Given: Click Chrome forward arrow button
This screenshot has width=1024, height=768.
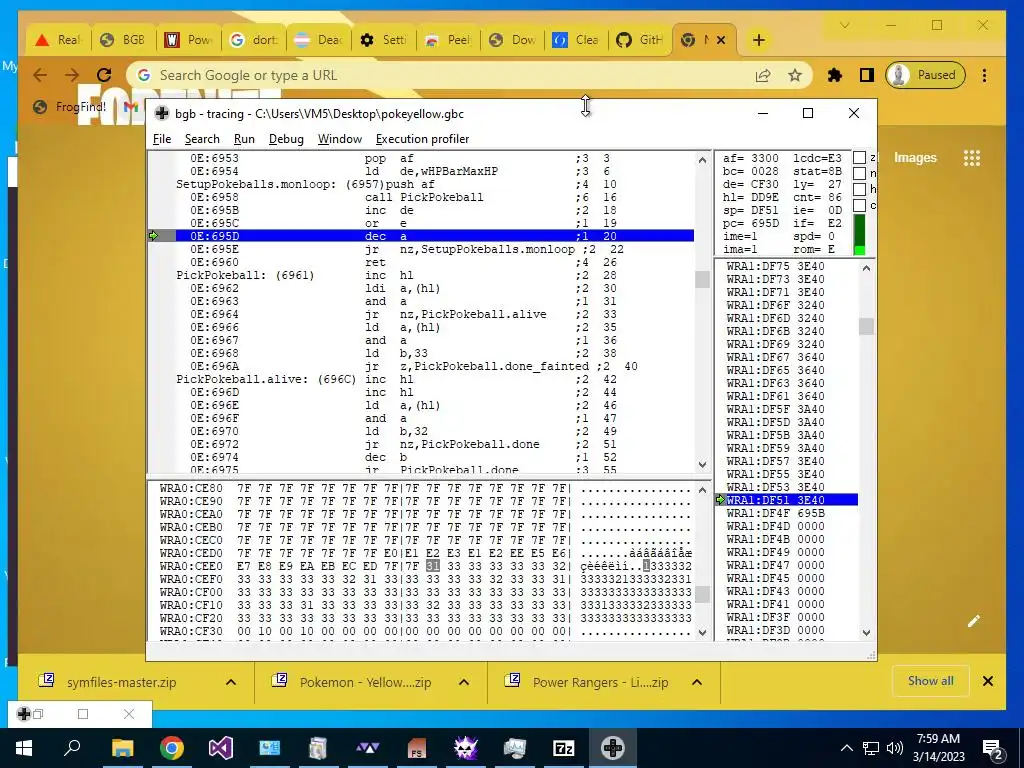Looking at the screenshot, I should (72, 75).
